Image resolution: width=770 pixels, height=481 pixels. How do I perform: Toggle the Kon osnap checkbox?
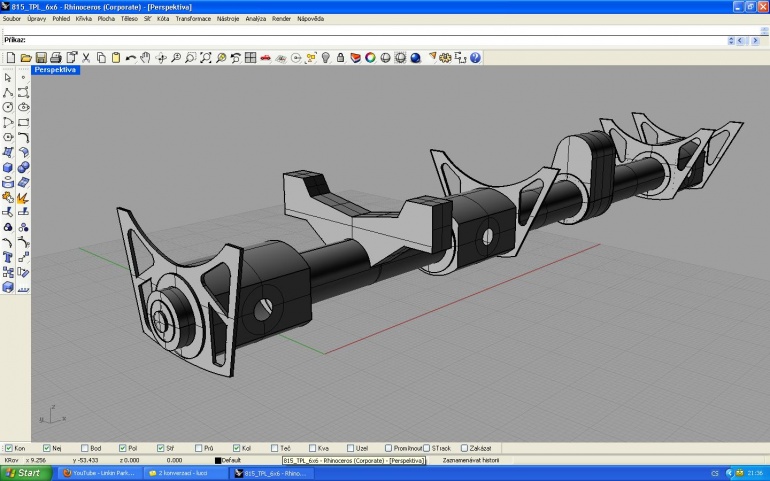pyautogui.click(x=8, y=448)
